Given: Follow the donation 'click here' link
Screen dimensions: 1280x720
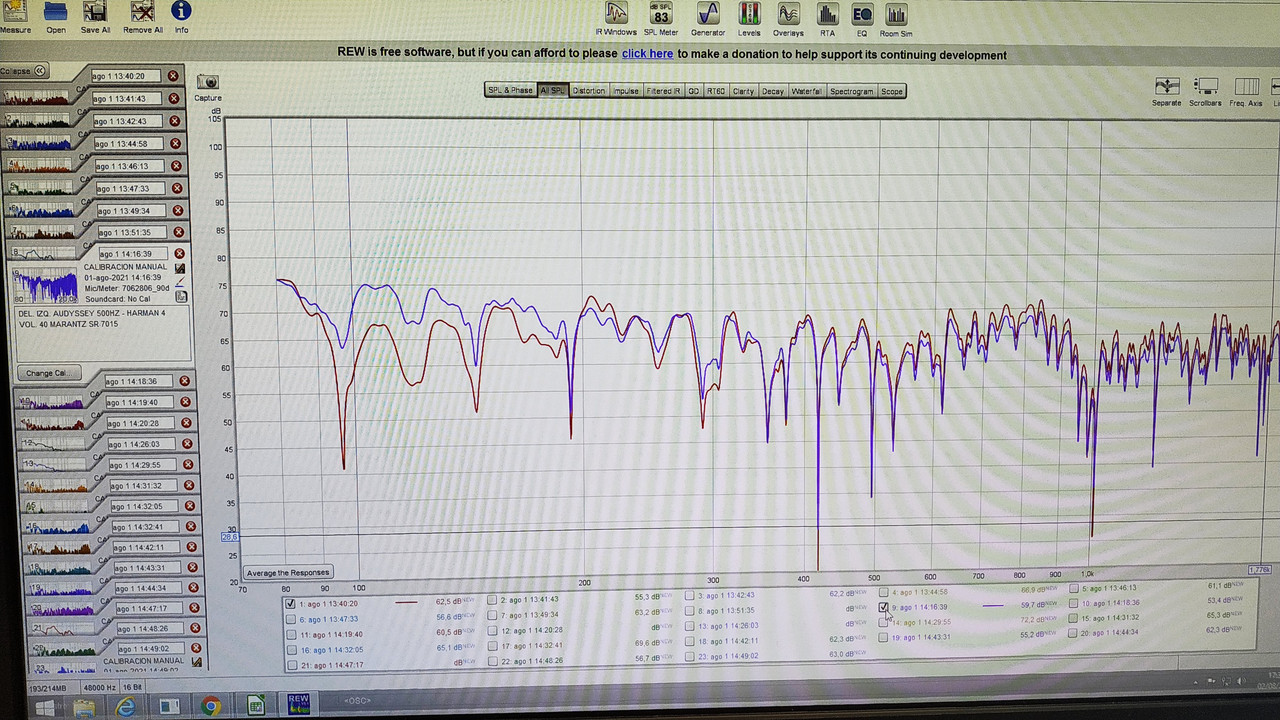Looking at the screenshot, I should (647, 54).
